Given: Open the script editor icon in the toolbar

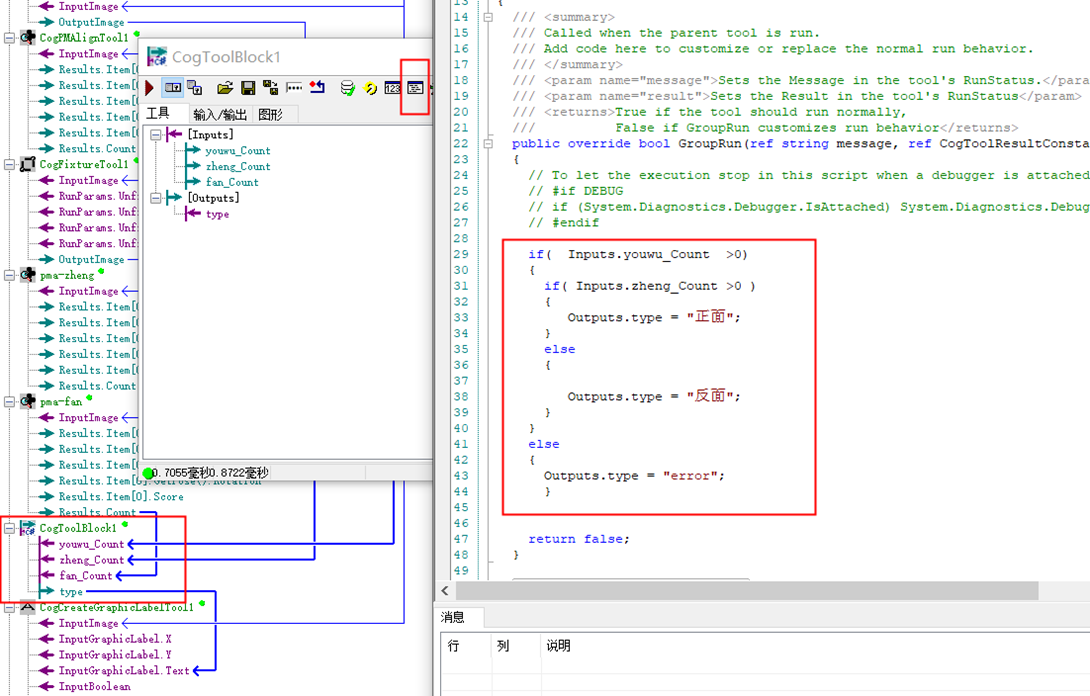Looking at the screenshot, I should [x=415, y=88].
